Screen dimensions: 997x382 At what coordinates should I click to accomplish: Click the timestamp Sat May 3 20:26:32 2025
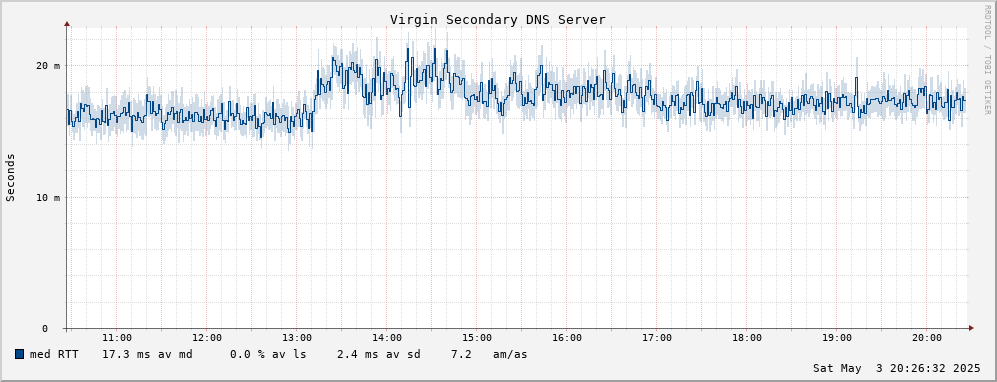point(897,368)
